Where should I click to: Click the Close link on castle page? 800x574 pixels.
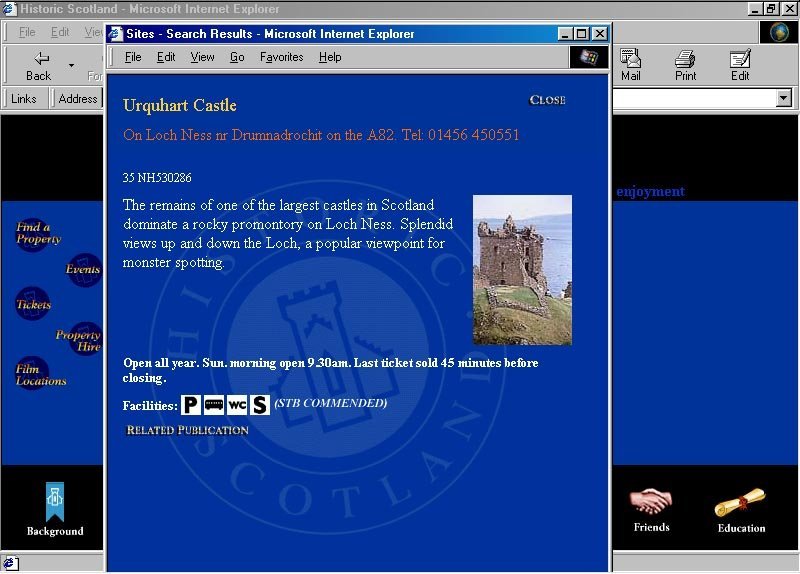[x=547, y=100]
